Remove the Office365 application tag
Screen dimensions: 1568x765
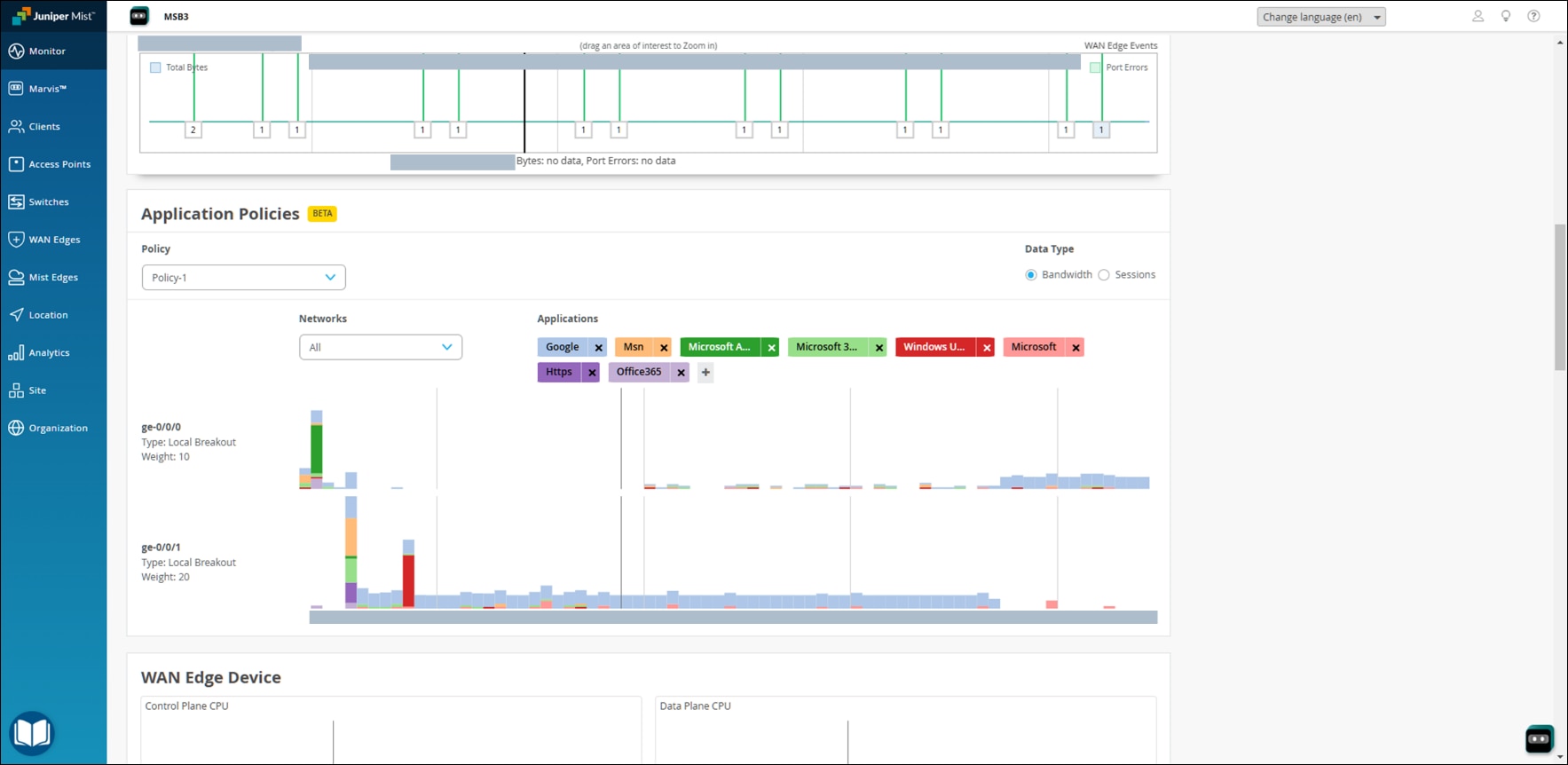click(x=681, y=373)
